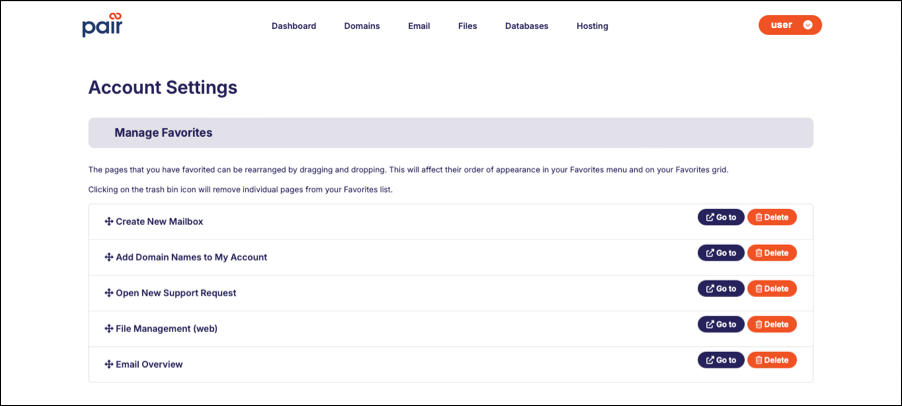Open the Hosting menu item
Viewport: 902px width, 406px height.
coord(592,26)
